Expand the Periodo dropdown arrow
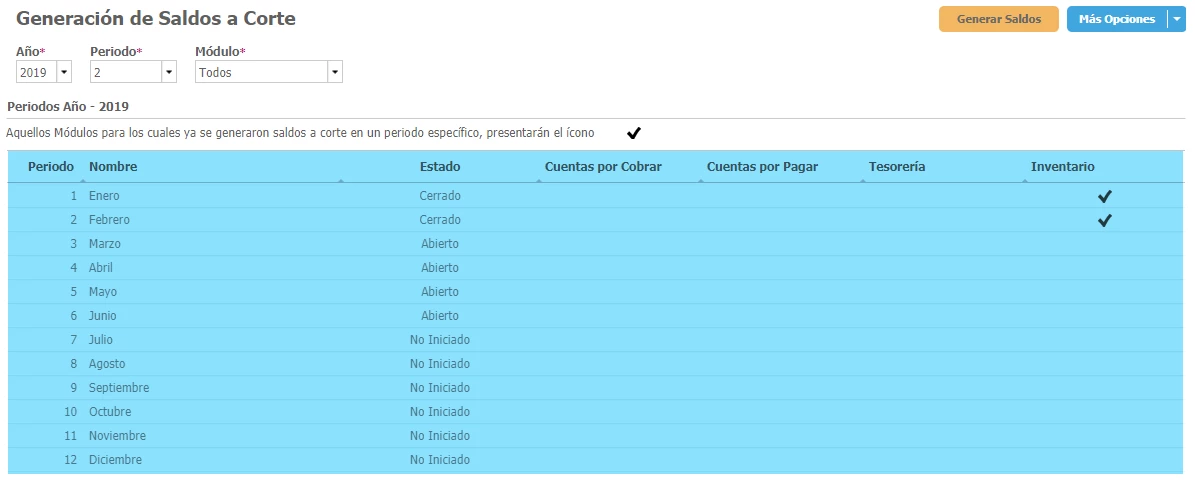 coord(168,72)
